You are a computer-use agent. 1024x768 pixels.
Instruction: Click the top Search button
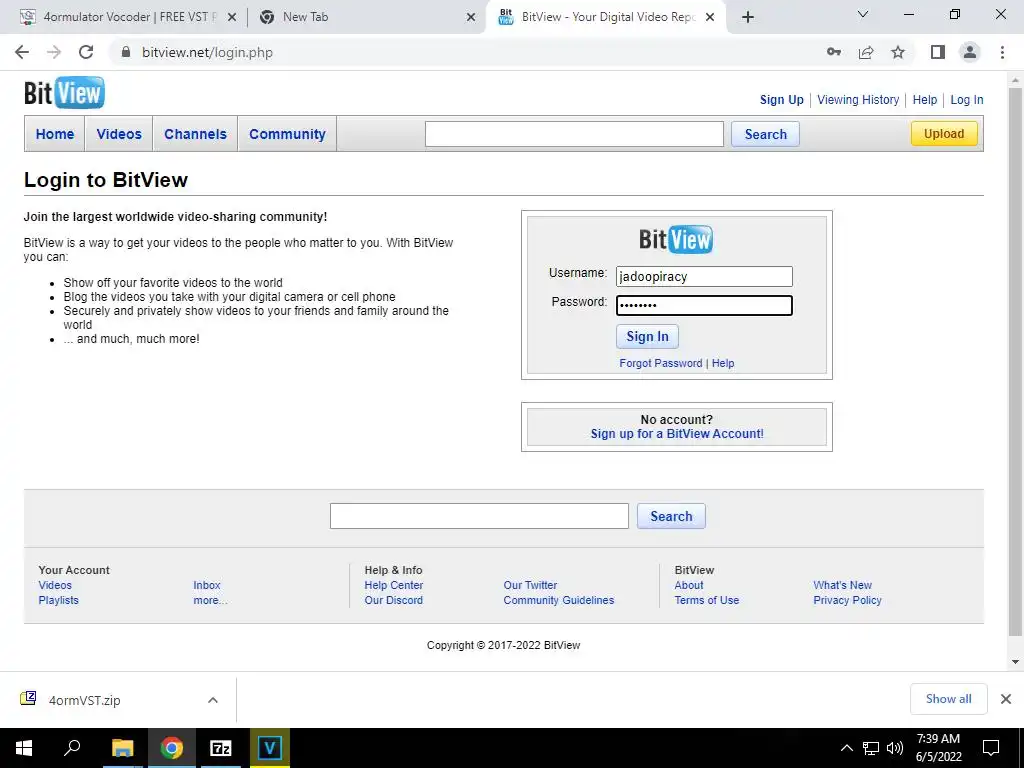[765, 134]
